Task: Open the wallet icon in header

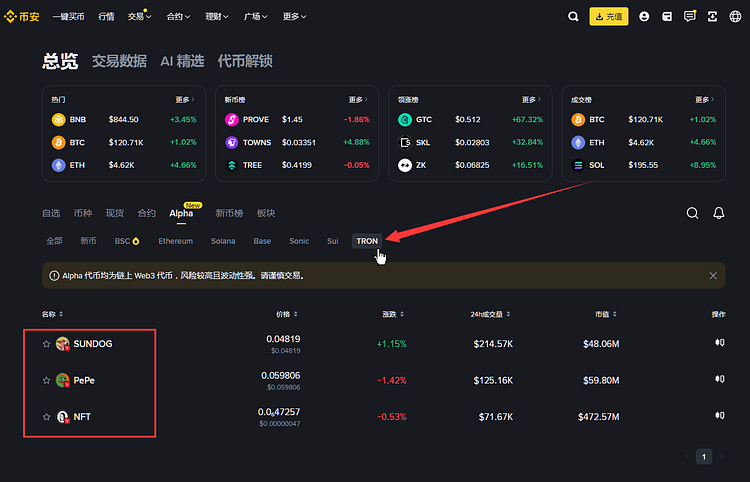Action: (667, 17)
